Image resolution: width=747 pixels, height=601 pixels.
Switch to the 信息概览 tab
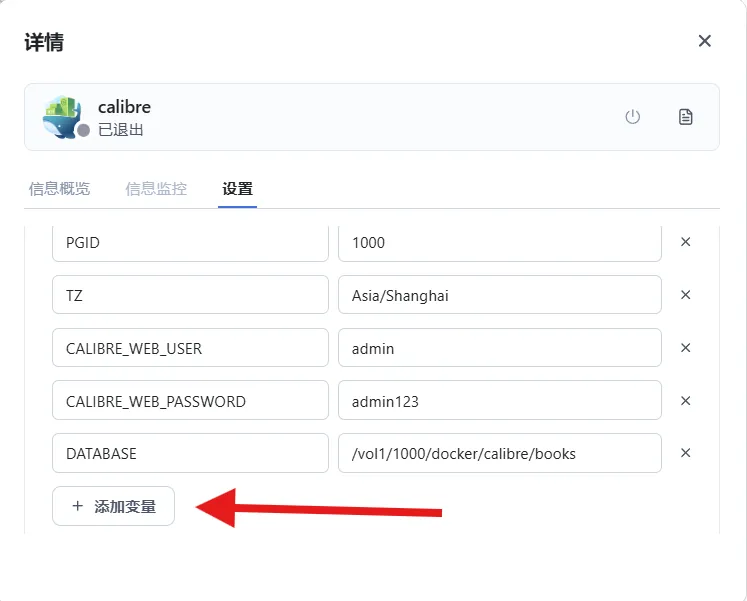click(60, 189)
